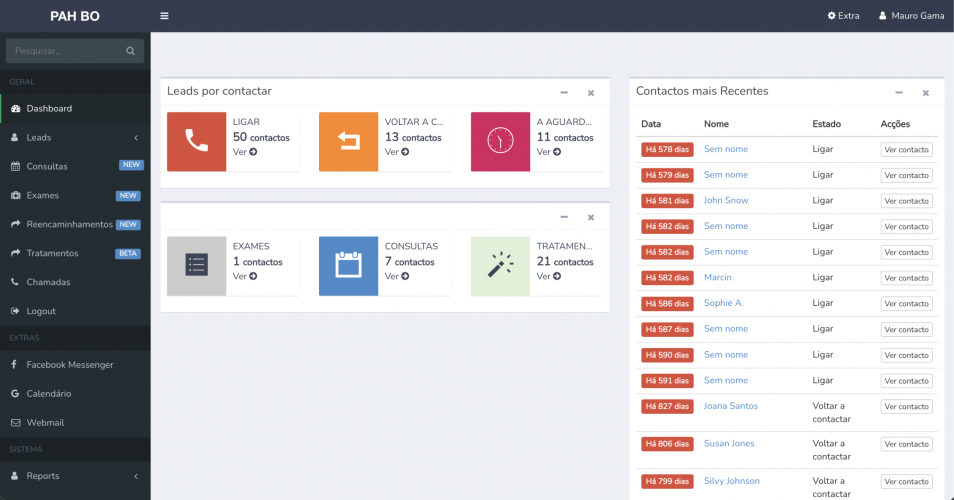The width and height of the screenshot is (954, 500).
Task: Click Ver contacto for John Snow
Action: point(906,201)
